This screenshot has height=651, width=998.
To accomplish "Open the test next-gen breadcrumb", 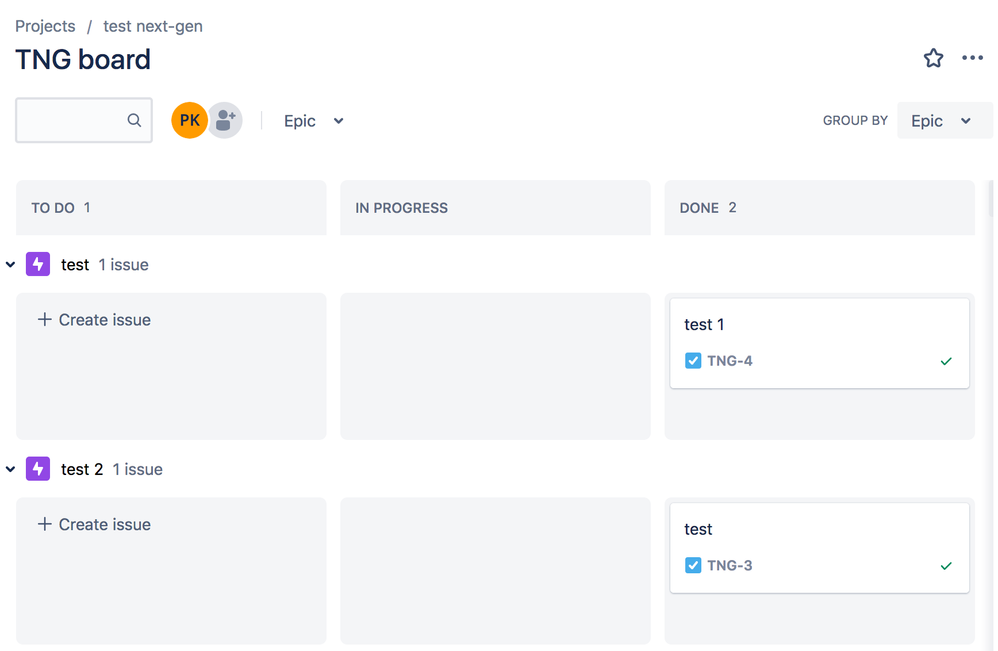I will [x=152, y=26].
